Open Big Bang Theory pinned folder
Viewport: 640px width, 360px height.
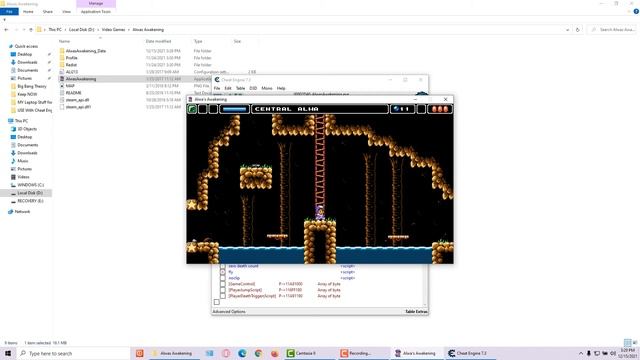click(32, 86)
